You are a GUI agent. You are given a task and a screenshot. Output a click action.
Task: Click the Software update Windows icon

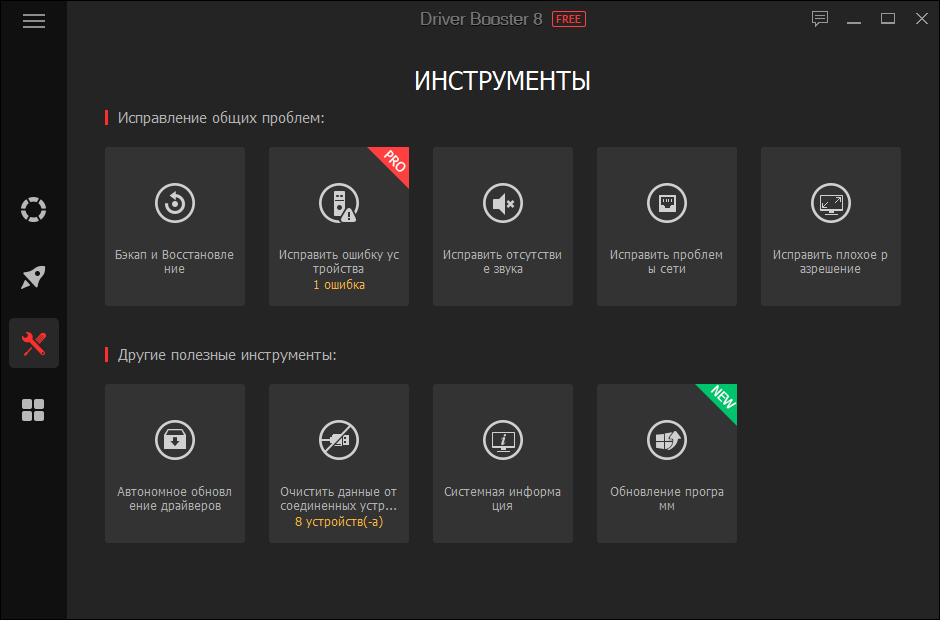[x=667, y=440]
